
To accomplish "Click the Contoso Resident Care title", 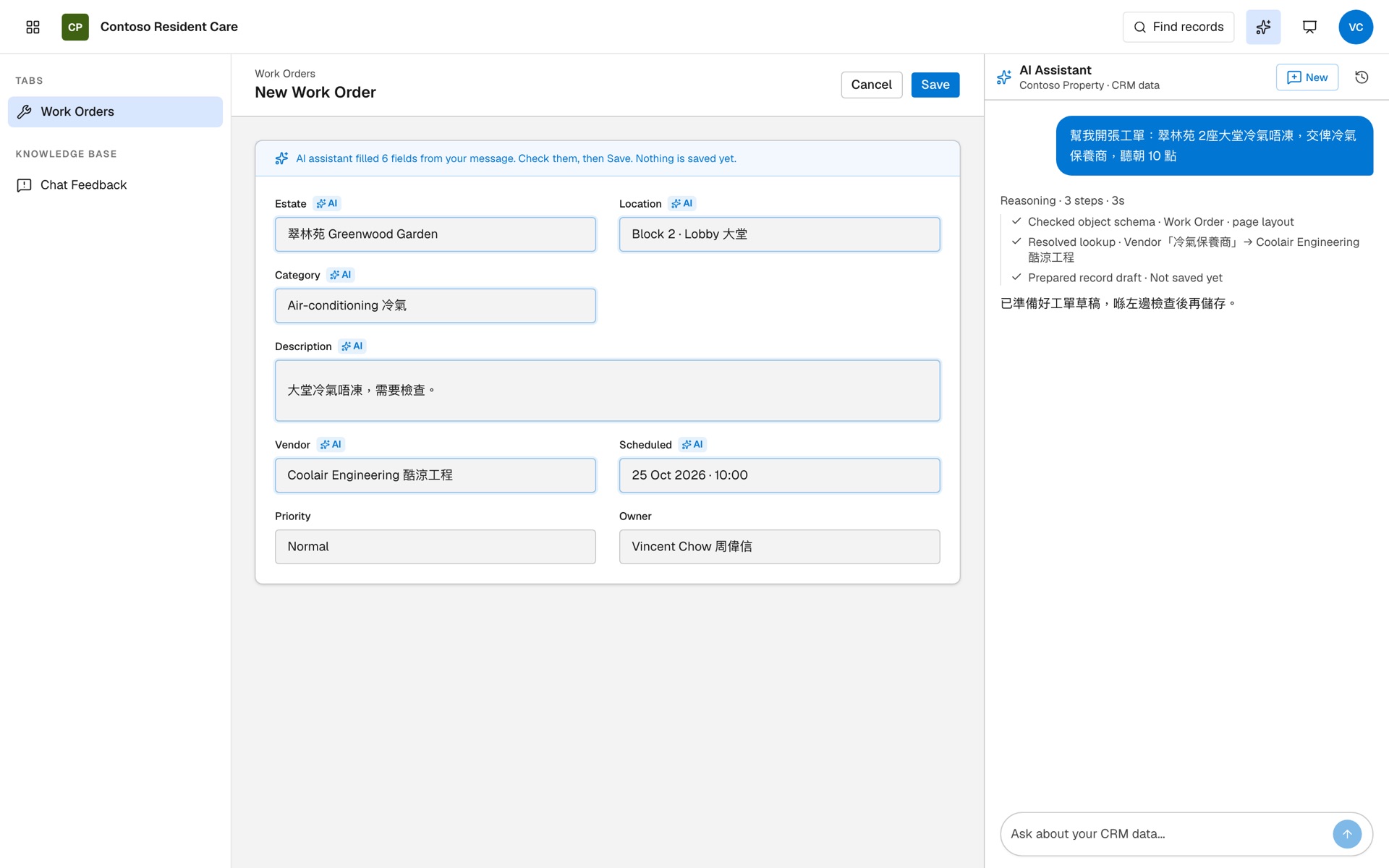I will [169, 27].
